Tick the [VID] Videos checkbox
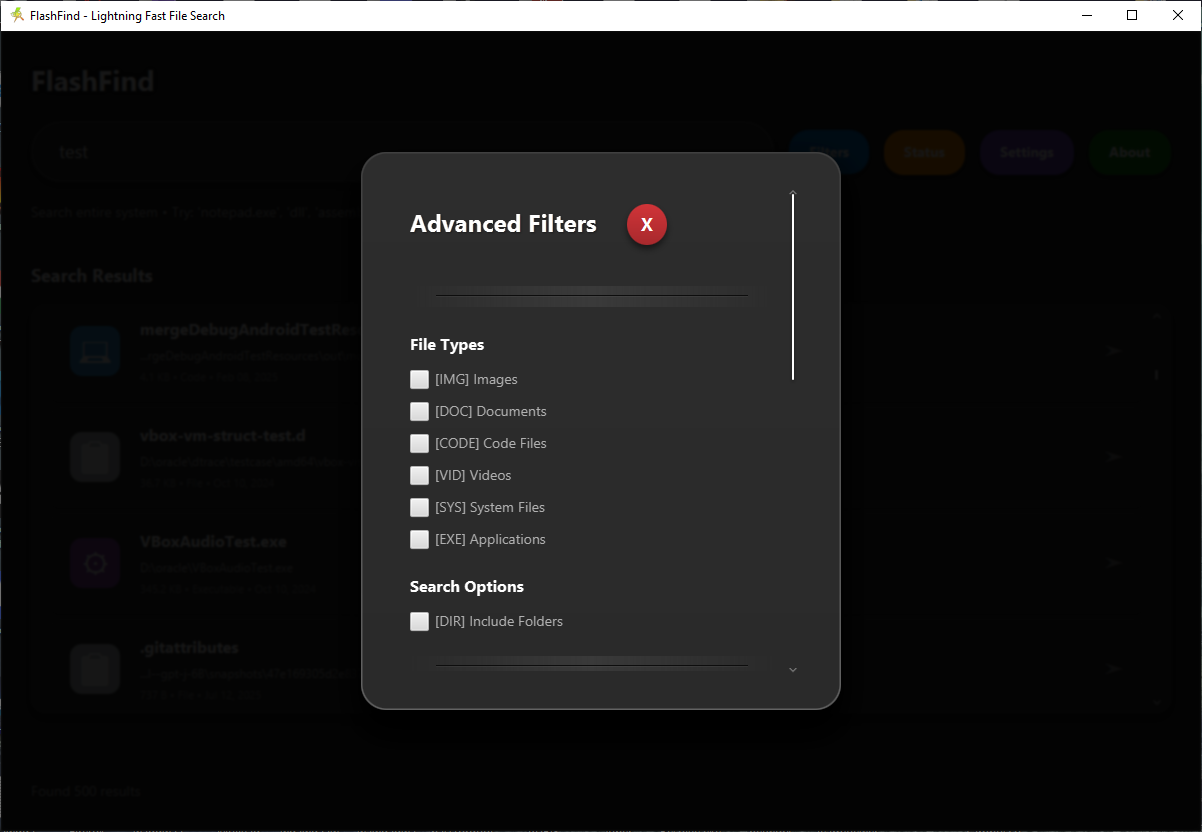Viewport: 1202px width, 832px height. click(419, 476)
